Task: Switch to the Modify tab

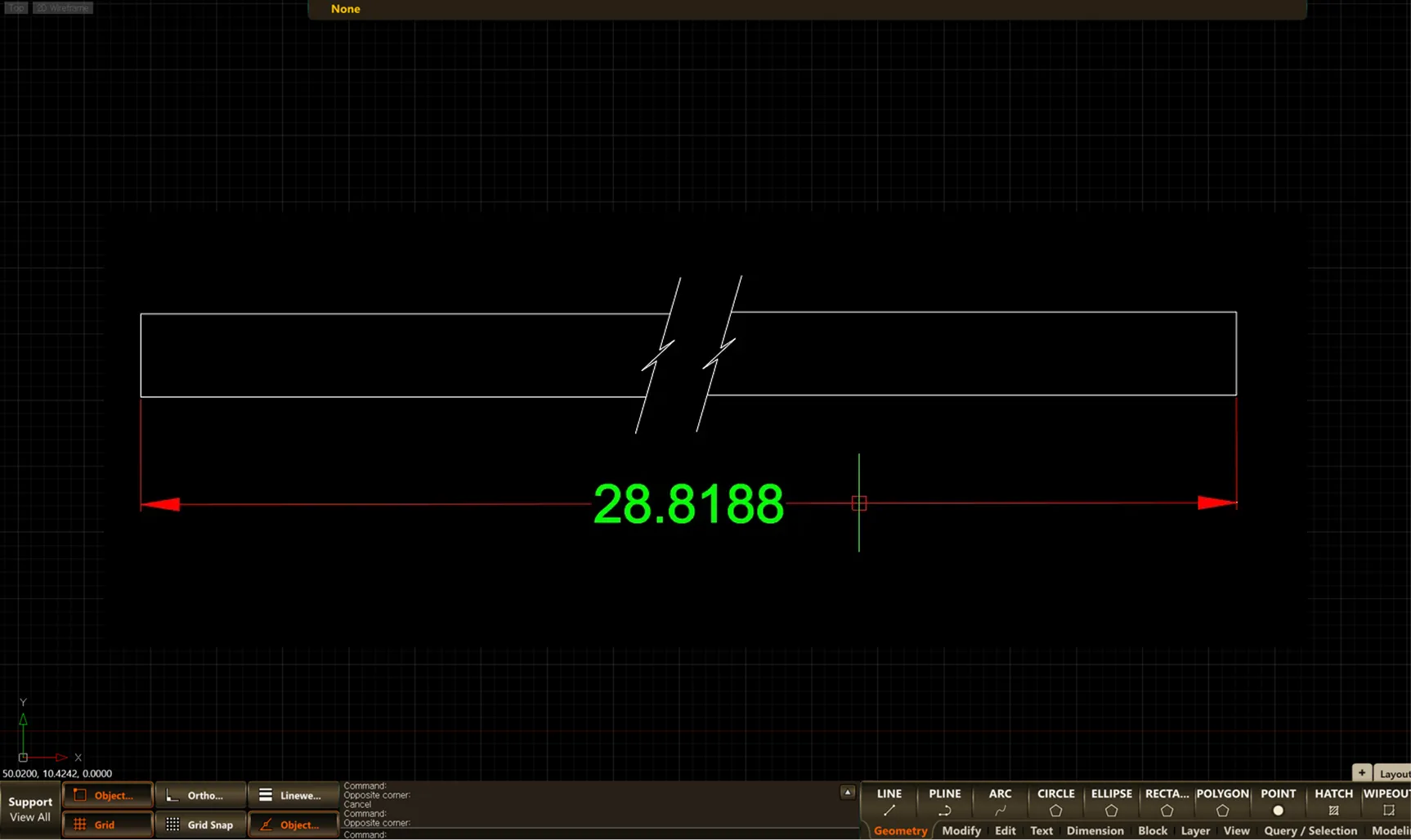Action: tap(961, 830)
